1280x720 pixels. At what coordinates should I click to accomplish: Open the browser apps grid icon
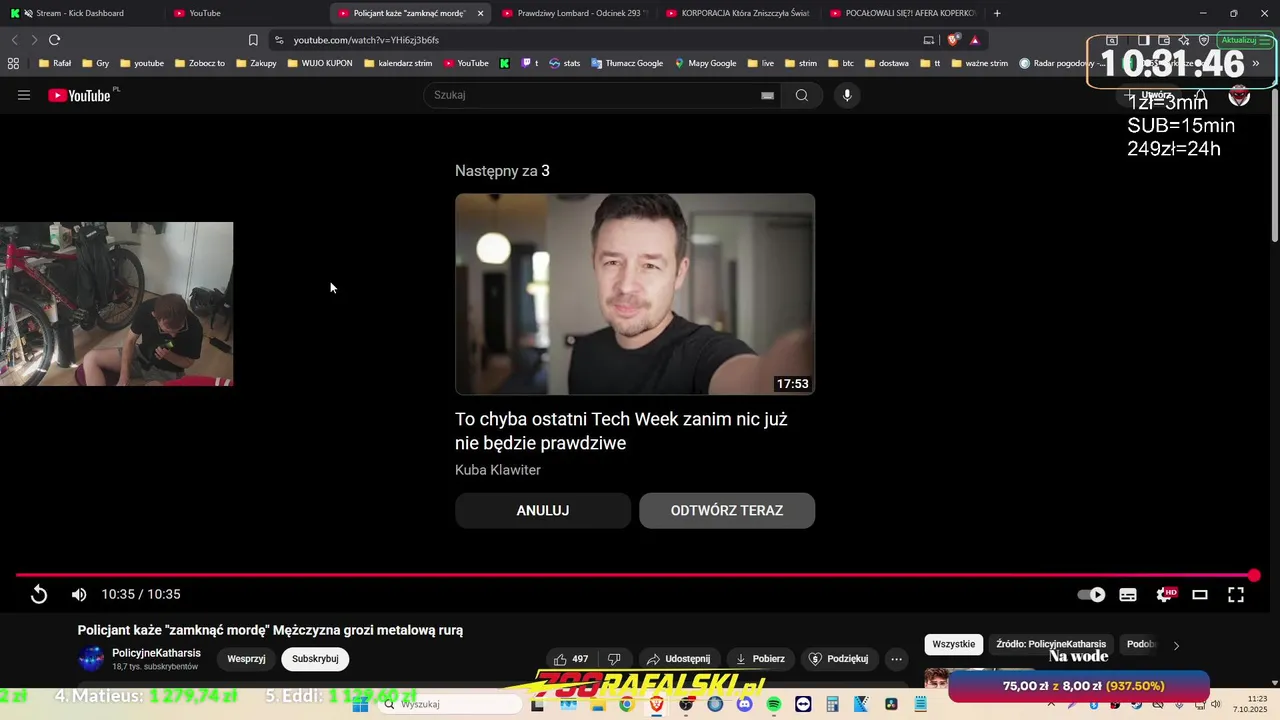(x=13, y=63)
